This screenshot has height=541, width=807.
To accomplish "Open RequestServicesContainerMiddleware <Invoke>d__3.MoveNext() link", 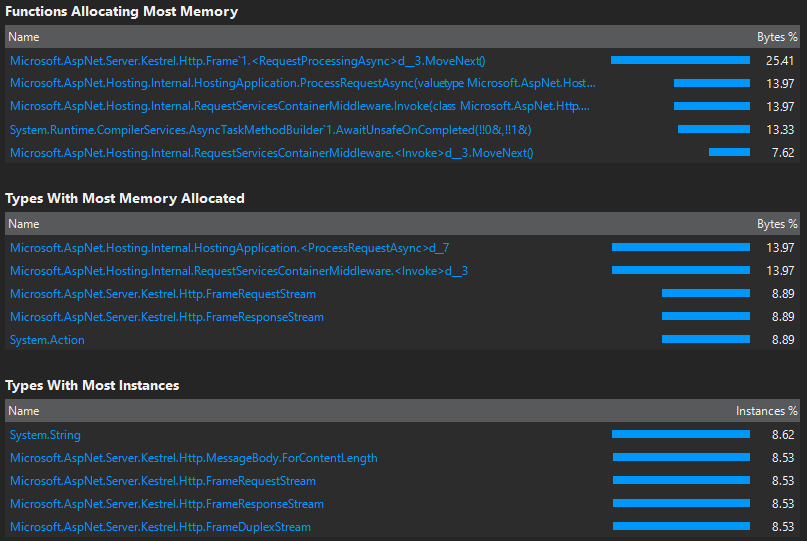I will pyautogui.click(x=271, y=153).
